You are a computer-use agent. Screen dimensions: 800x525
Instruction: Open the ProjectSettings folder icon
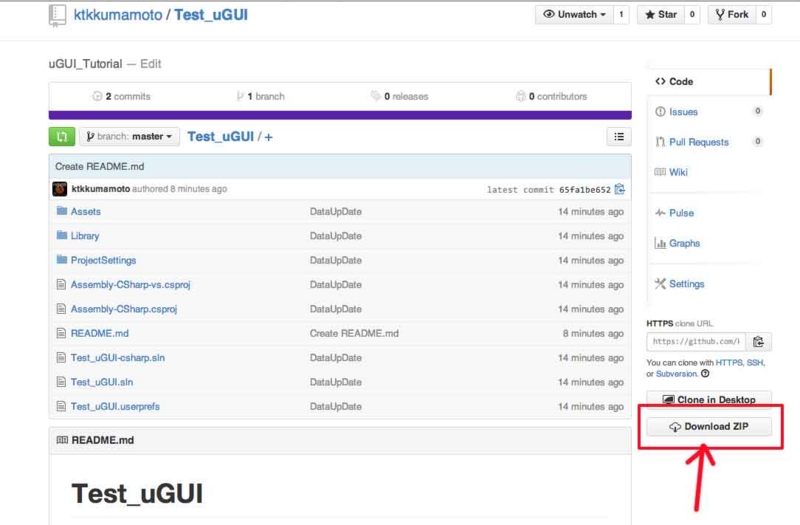tap(62, 260)
